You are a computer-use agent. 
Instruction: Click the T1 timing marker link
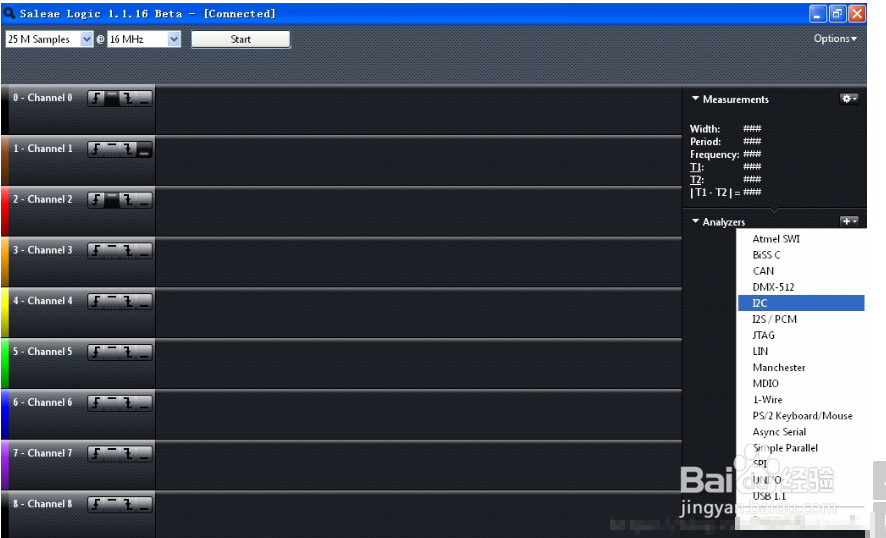click(696, 167)
